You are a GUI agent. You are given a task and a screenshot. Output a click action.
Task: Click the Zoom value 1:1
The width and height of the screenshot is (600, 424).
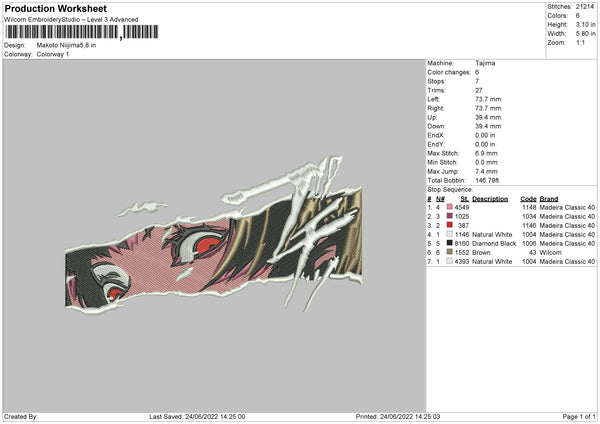point(580,42)
